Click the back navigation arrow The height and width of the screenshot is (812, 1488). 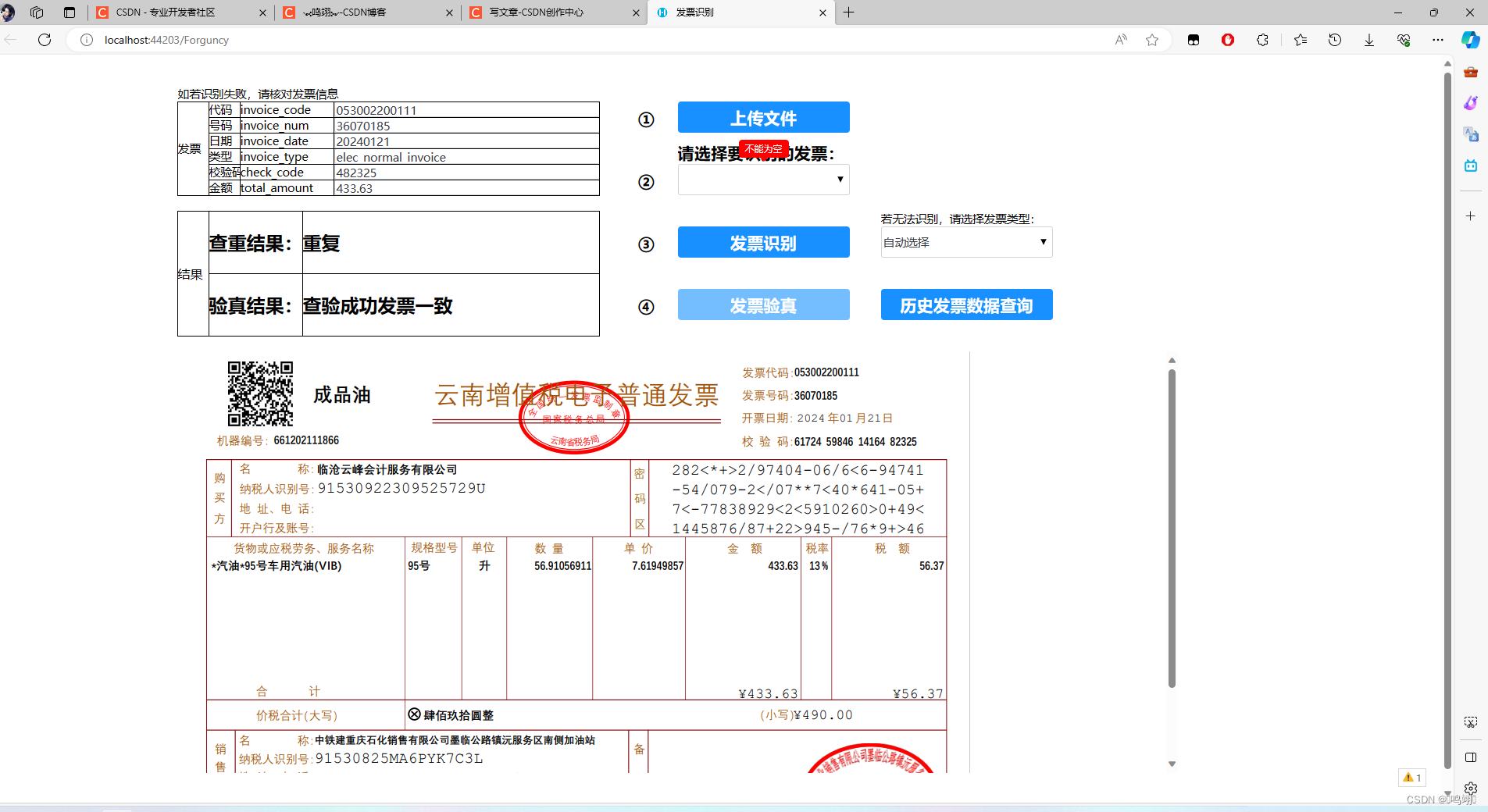point(10,40)
